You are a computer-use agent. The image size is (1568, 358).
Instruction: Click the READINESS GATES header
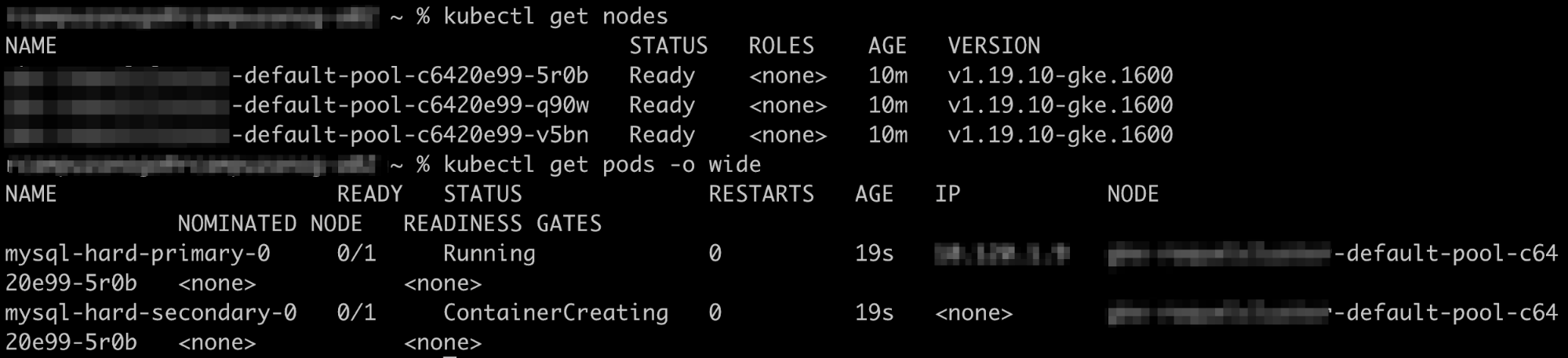pyautogui.click(x=502, y=224)
